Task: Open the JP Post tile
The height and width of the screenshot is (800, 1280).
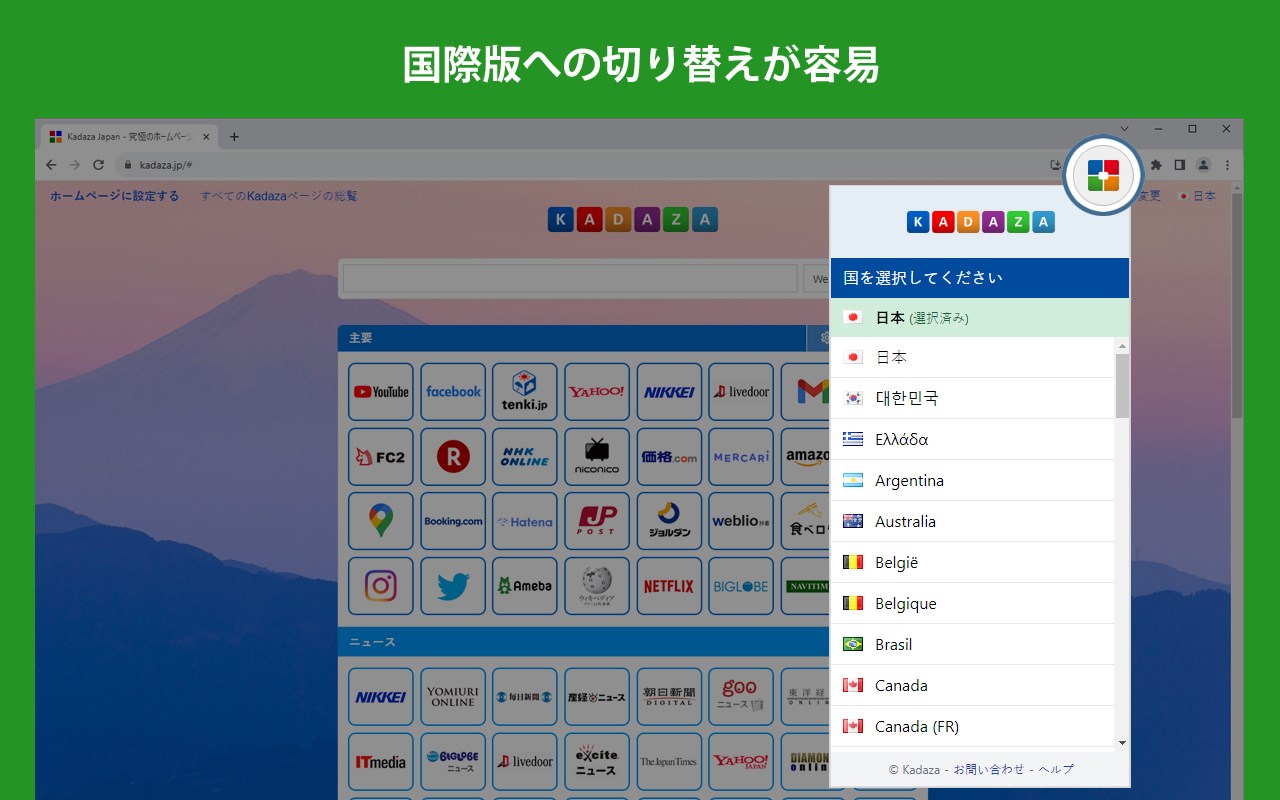Action: pos(597,521)
